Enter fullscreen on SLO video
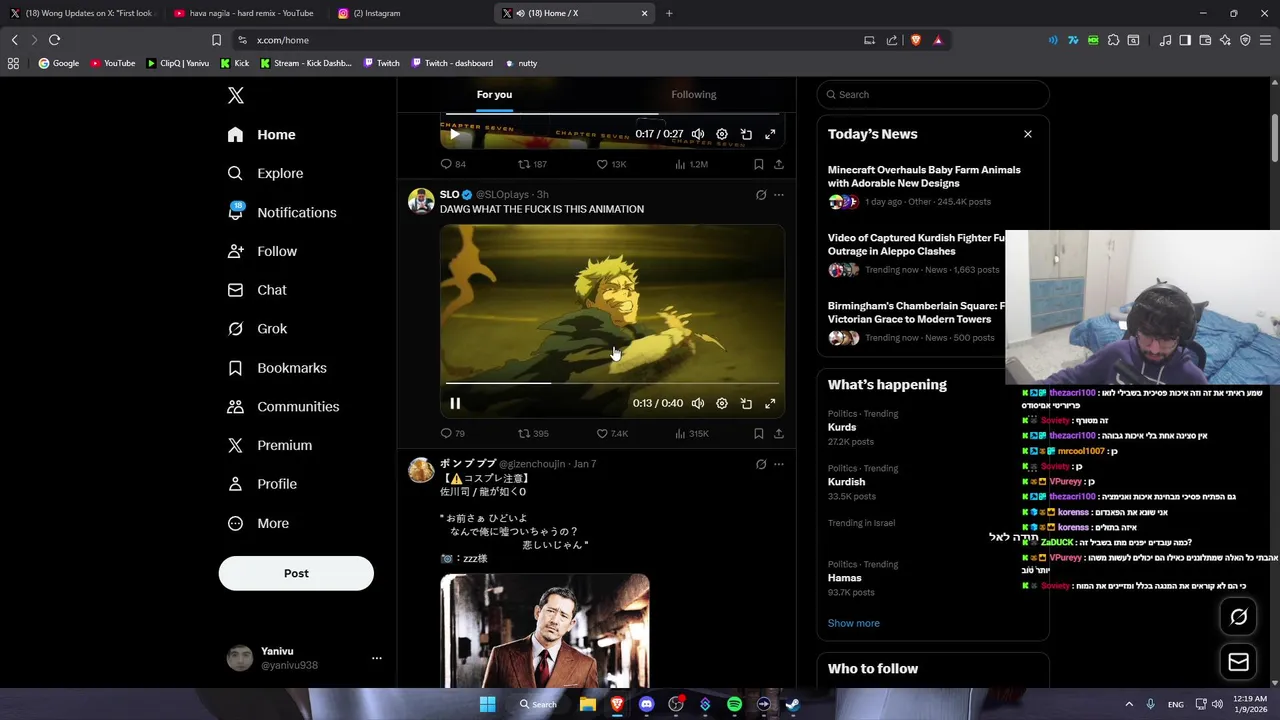This screenshot has width=1280, height=720. pyautogui.click(x=770, y=403)
